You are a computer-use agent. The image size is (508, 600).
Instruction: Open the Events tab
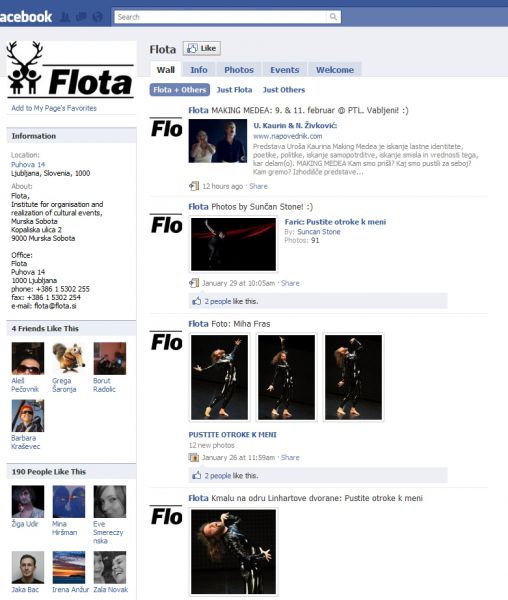[285, 70]
